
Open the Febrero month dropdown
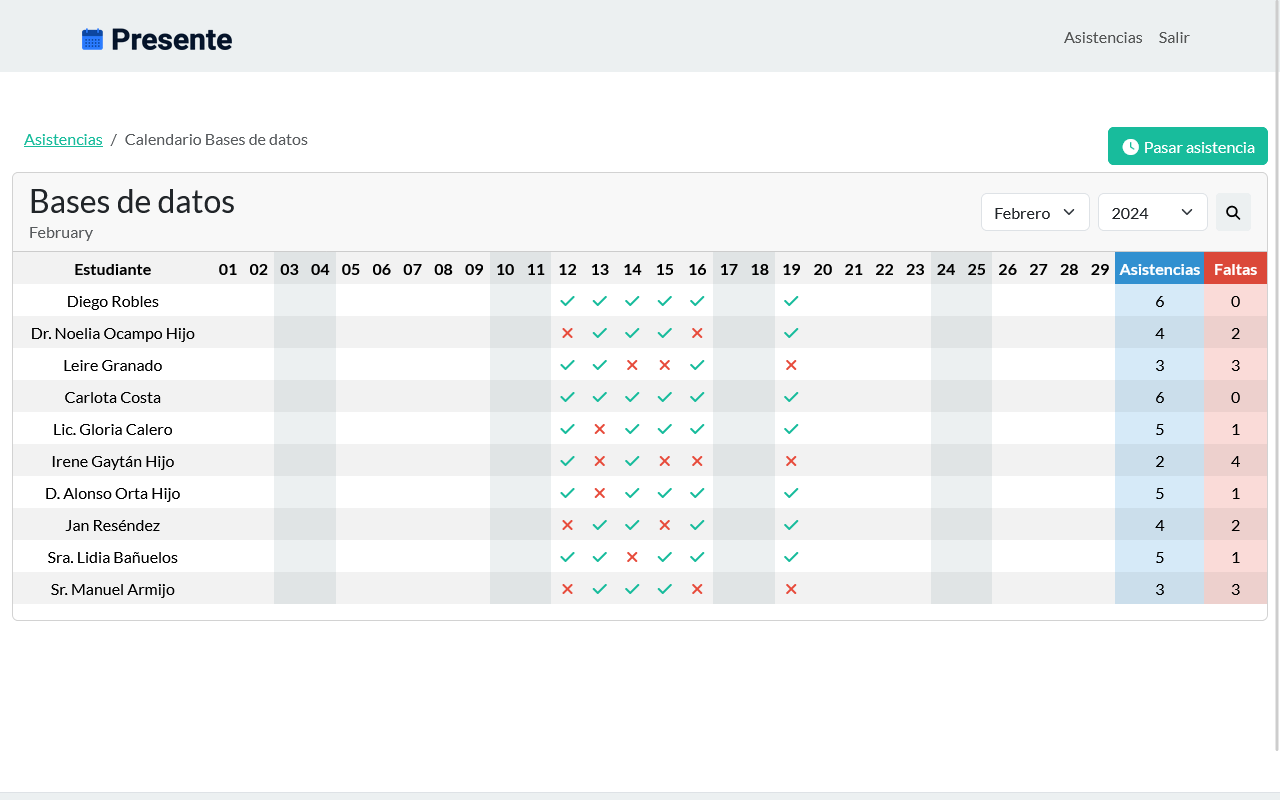coord(1035,213)
